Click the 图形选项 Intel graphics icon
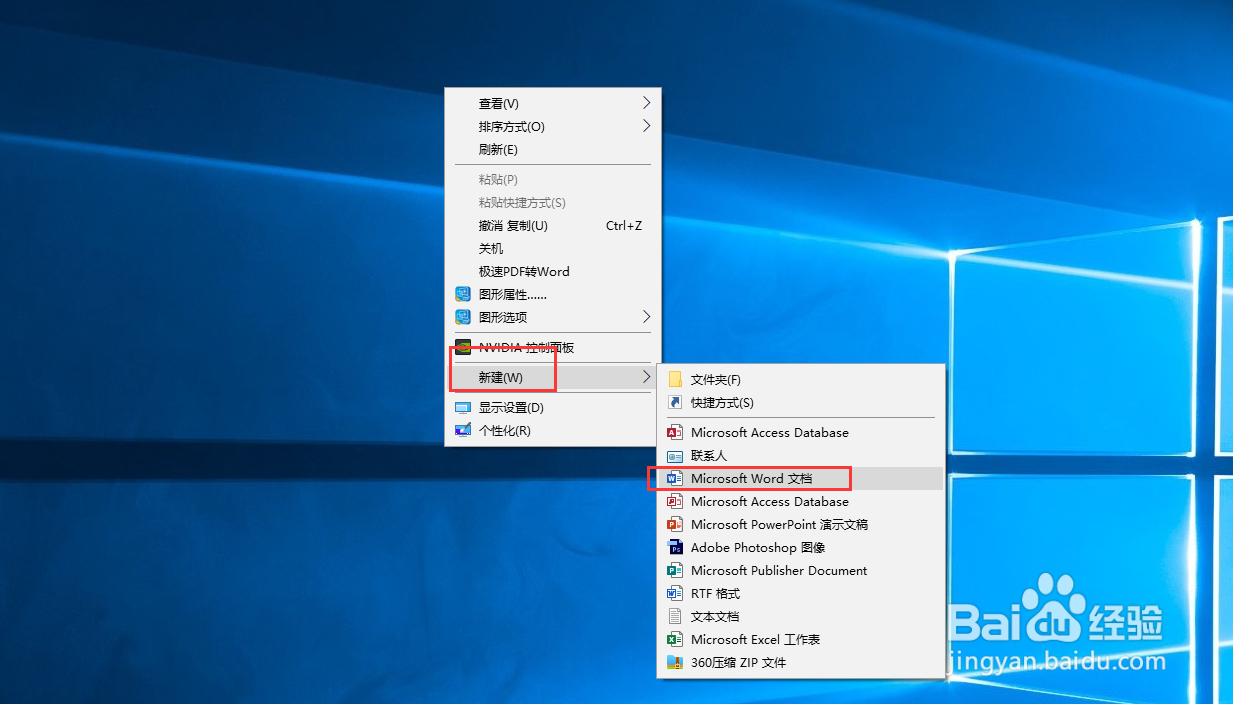1233x704 pixels. (463, 317)
